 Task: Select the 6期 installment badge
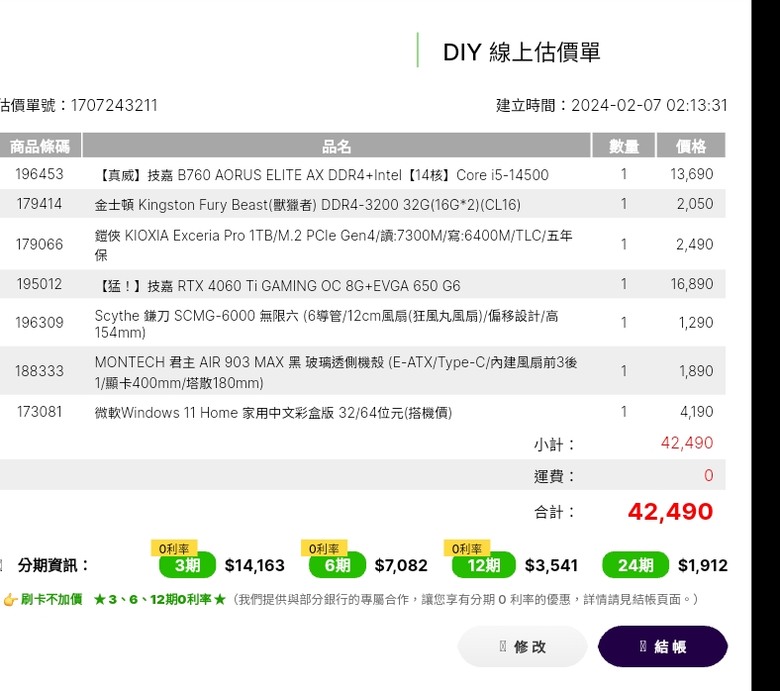tap(337, 565)
